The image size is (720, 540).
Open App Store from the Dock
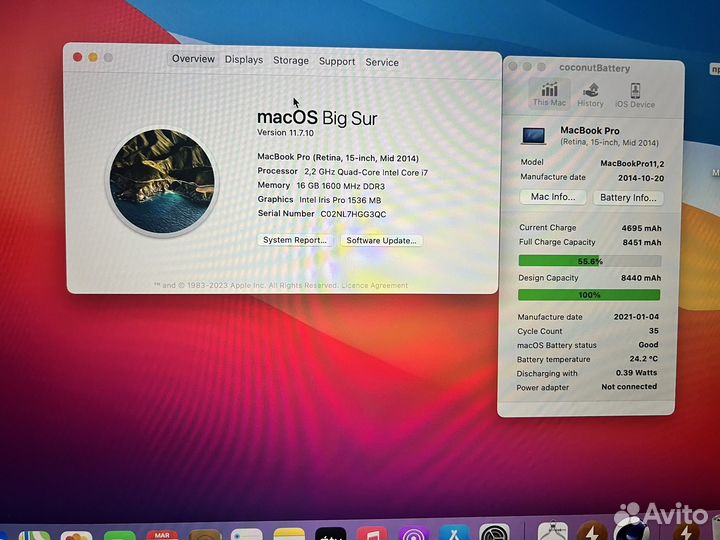point(455,533)
